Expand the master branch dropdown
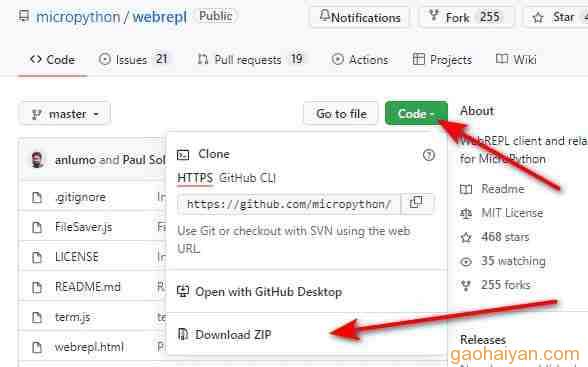The height and width of the screenshot is (367, 588). [x=65, y=114]
